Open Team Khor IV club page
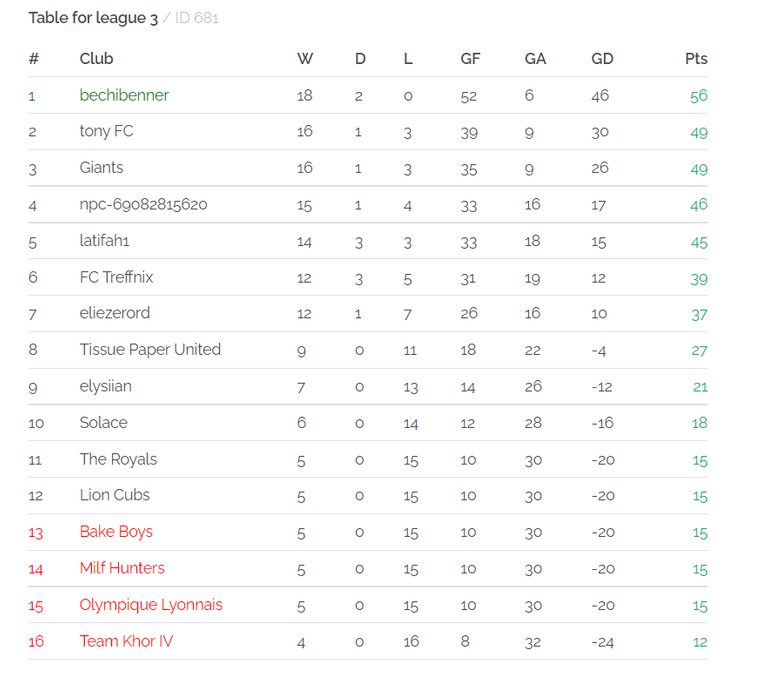Image resolution: width=768 pixels, height=679 pixels. pos(126,641)
